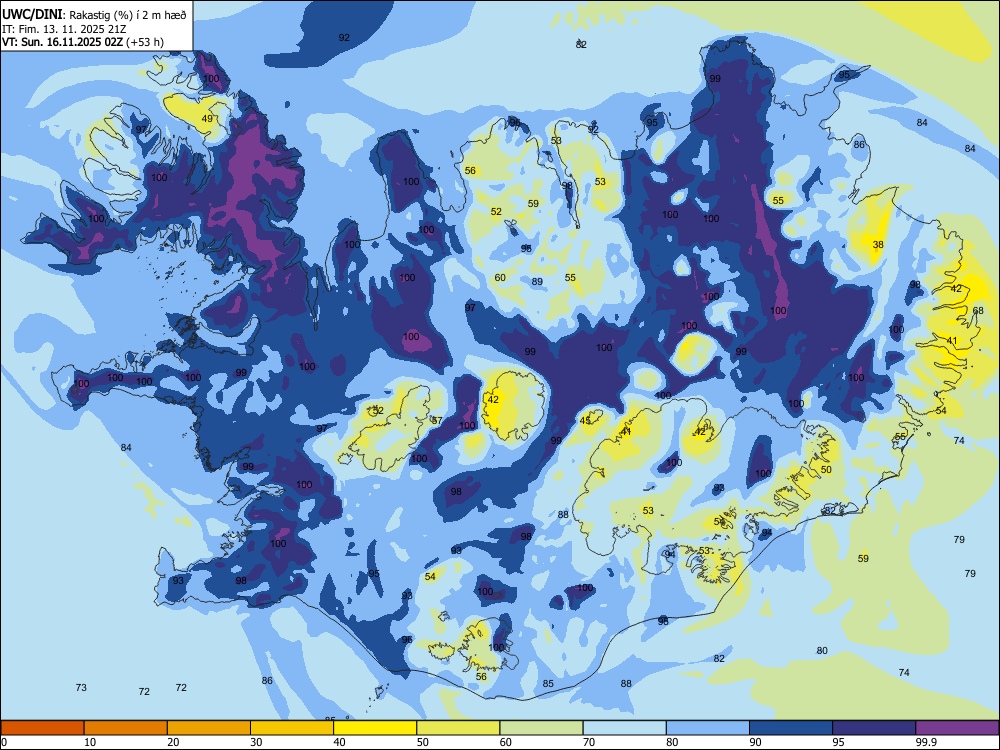Click the purple above-99.9 legend swatch
This screenshot has width=1000, height=750.
click(x=957, y=728)
